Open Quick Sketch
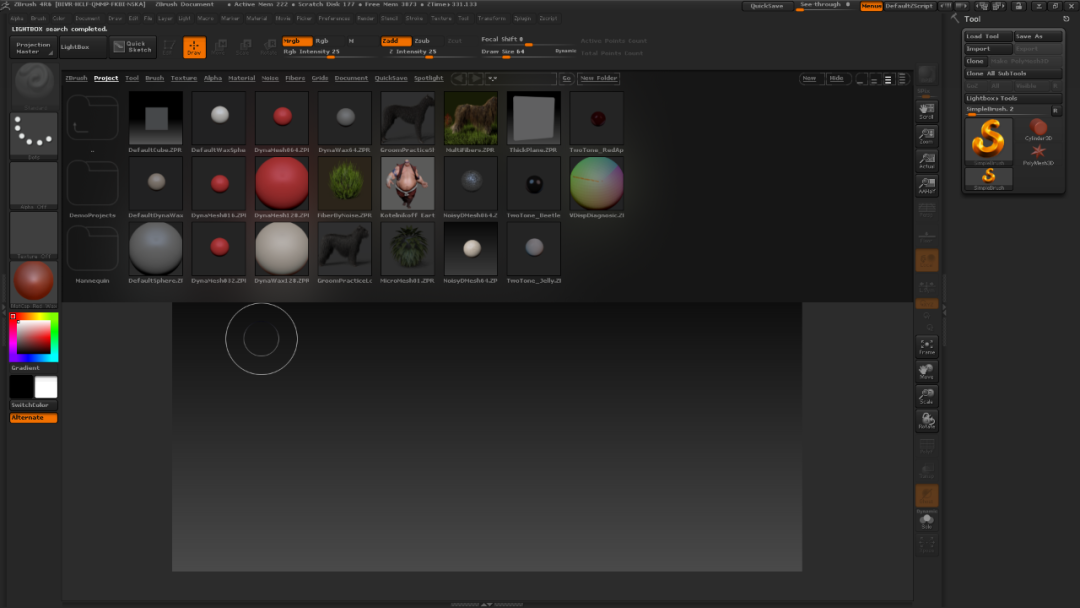Screen dimensions: 1080x608 pos(132,47)
